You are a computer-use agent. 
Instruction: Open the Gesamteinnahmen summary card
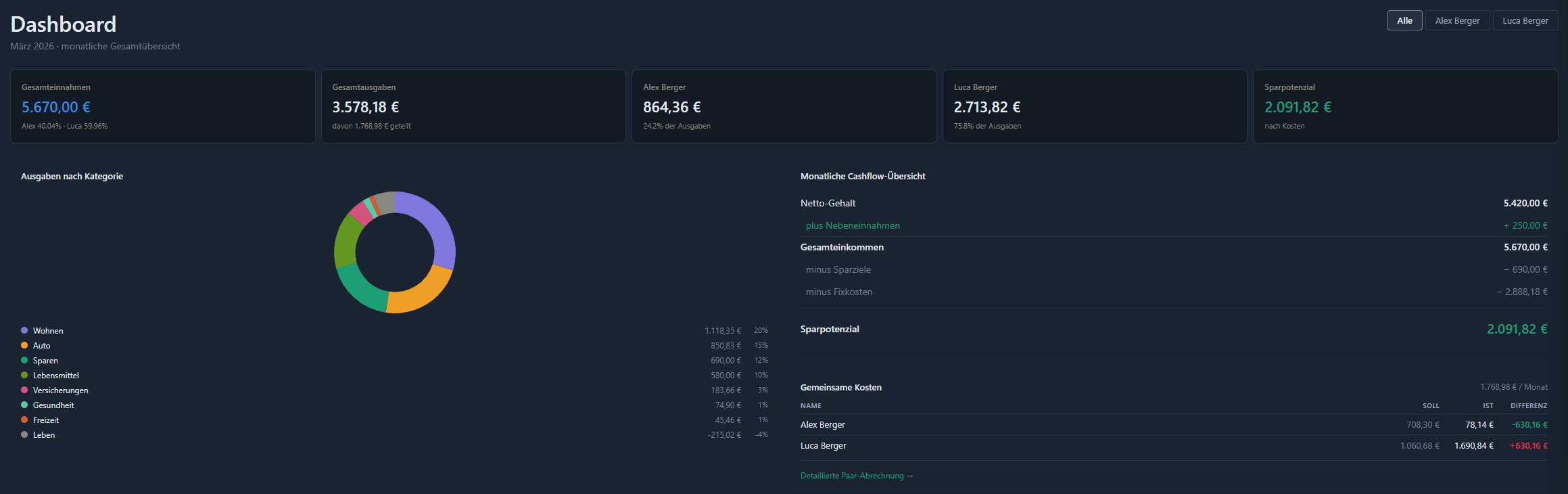(x=162, y=106)
